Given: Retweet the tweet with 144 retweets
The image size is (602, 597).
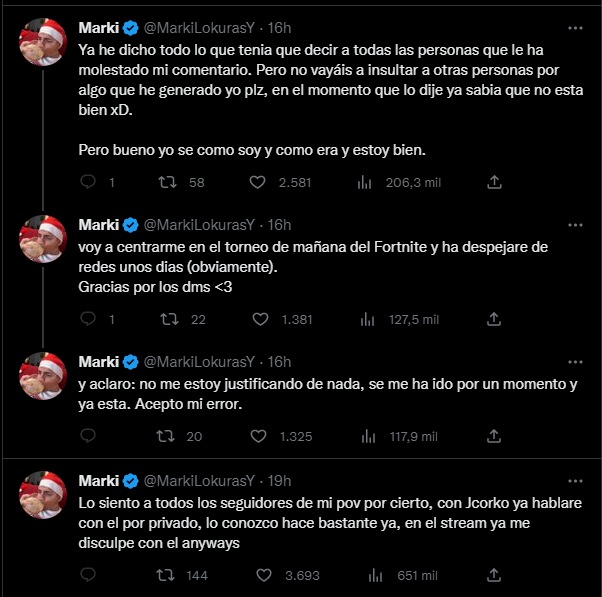Looking at the screenshot, I should point(171,575).
